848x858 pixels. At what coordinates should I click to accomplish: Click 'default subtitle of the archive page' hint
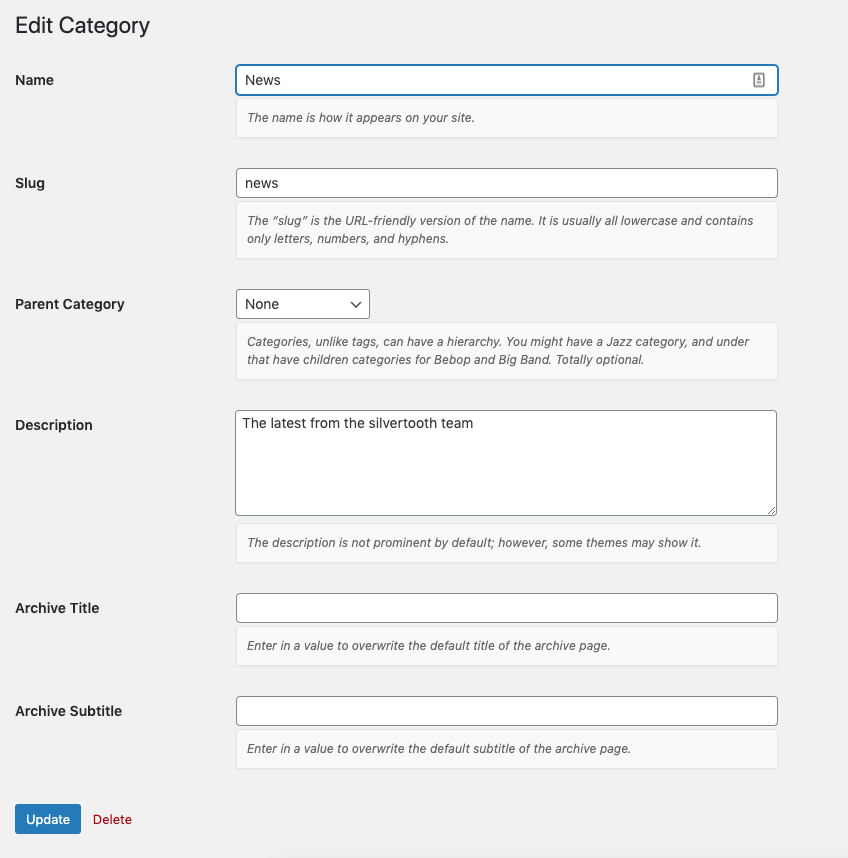coord(439,749)
